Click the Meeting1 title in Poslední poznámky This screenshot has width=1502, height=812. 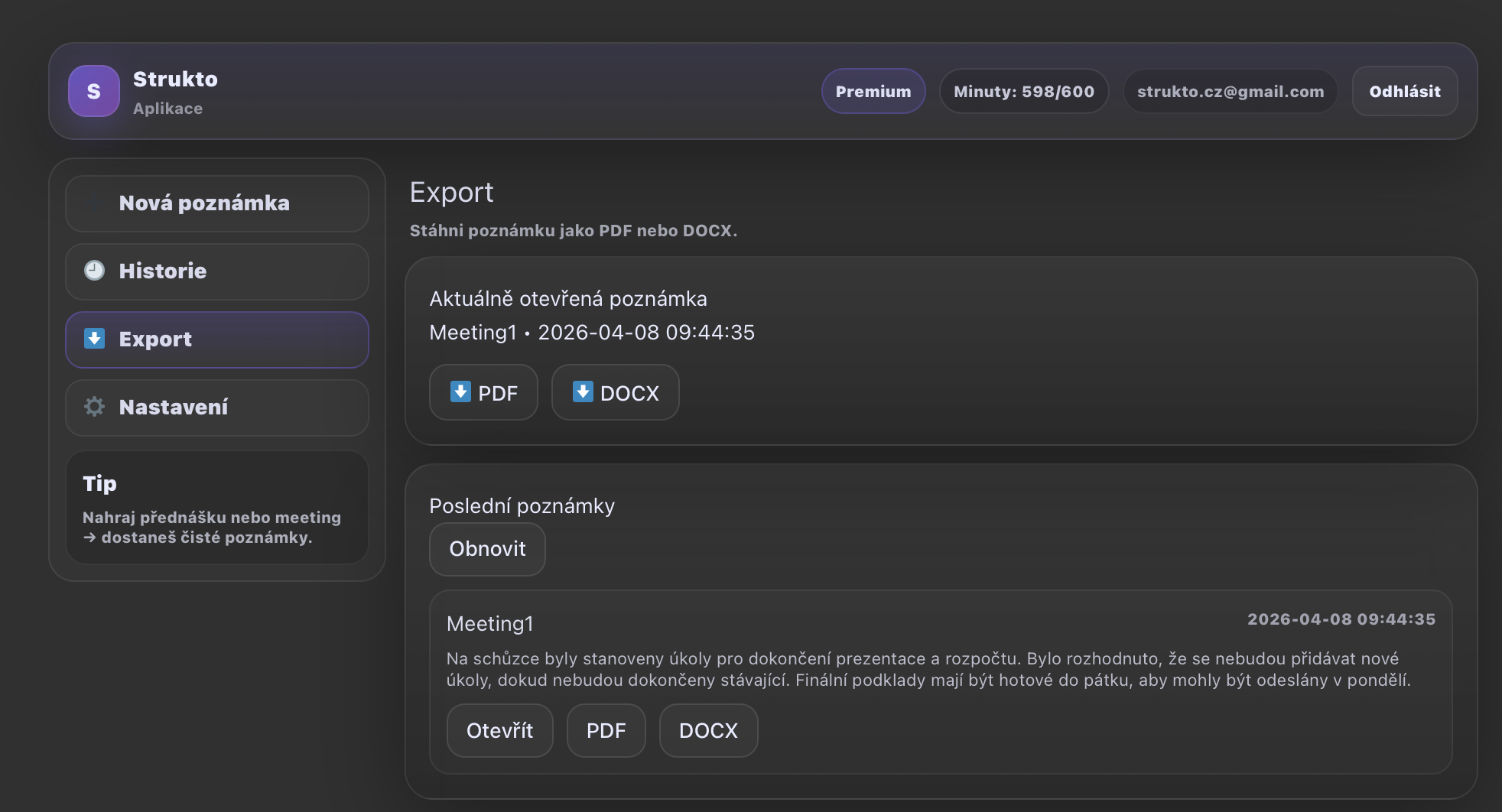click(x=489, y=624)
